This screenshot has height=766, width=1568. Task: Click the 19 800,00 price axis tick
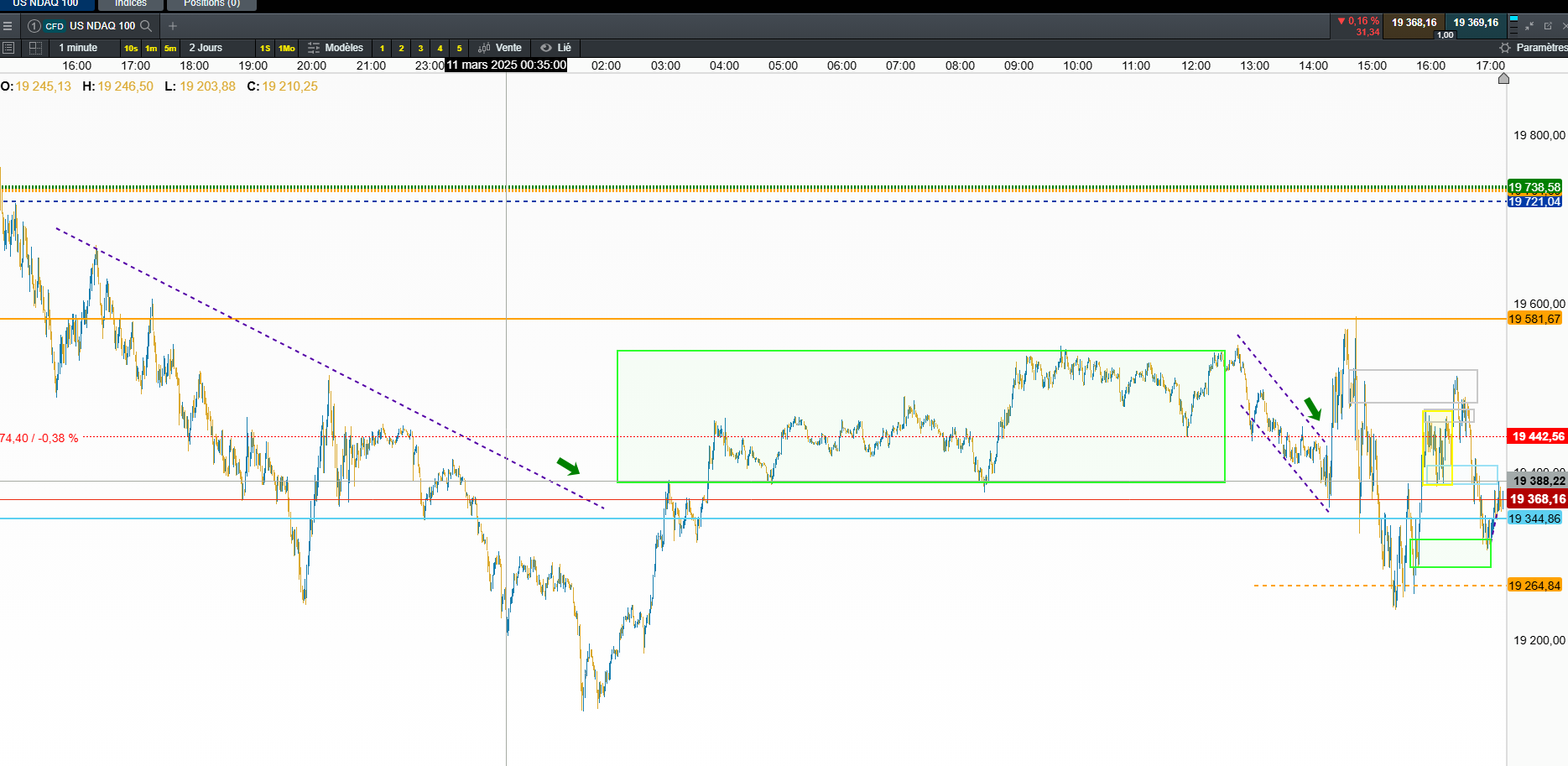[1539, 135]
